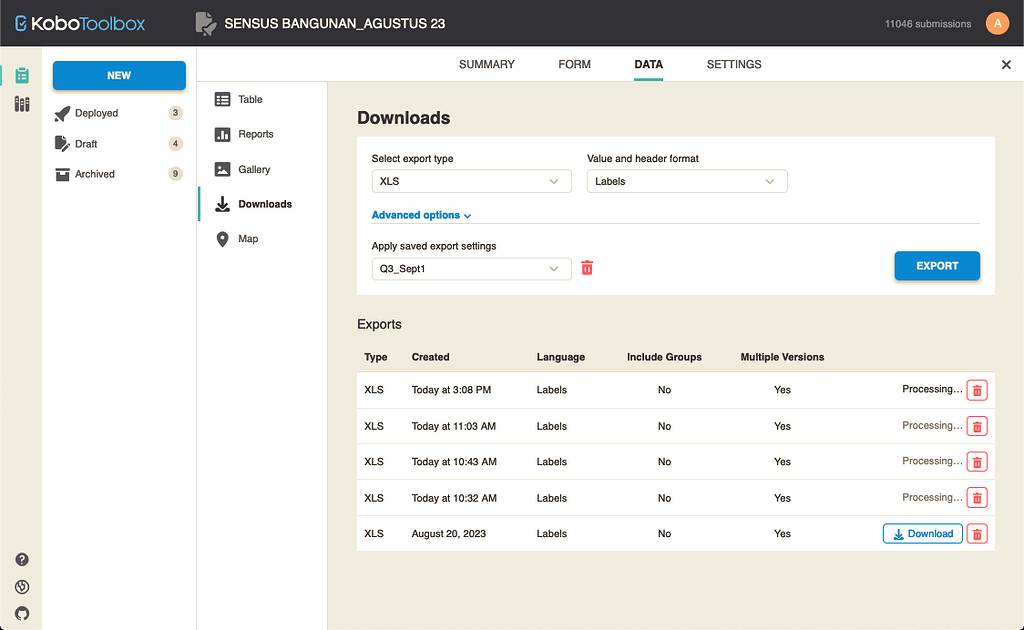Screen dimensions: 1024x630
Task: Open the Value and header format dropdown
Action: [686, 181]
